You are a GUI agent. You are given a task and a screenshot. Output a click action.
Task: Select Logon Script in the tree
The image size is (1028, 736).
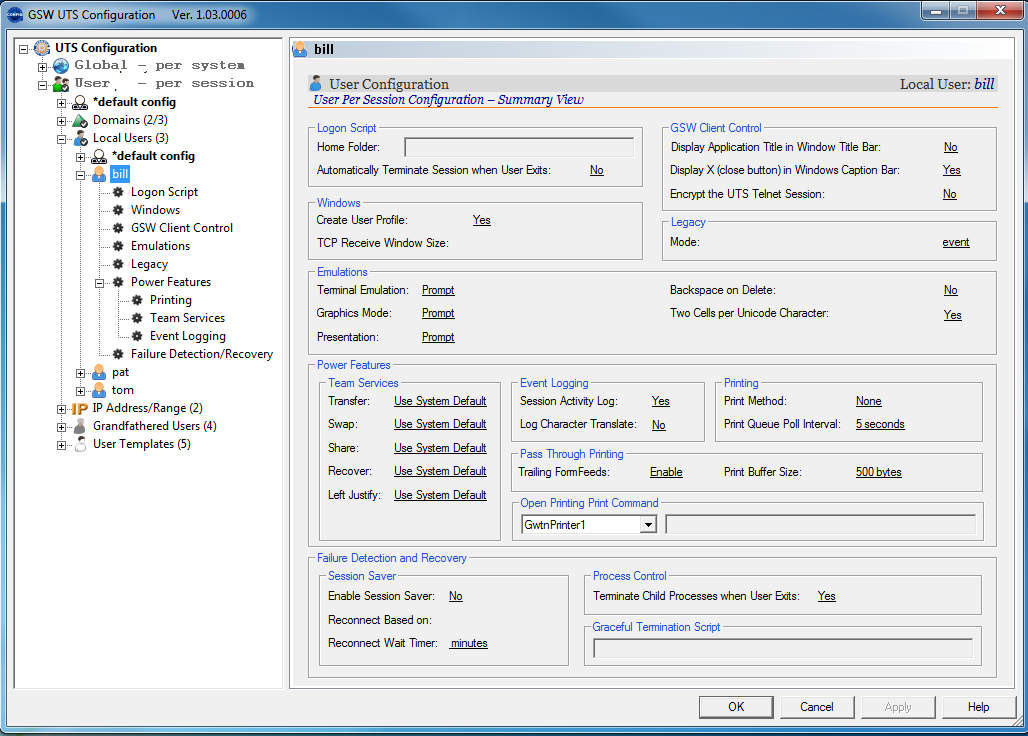coord(164,192)
